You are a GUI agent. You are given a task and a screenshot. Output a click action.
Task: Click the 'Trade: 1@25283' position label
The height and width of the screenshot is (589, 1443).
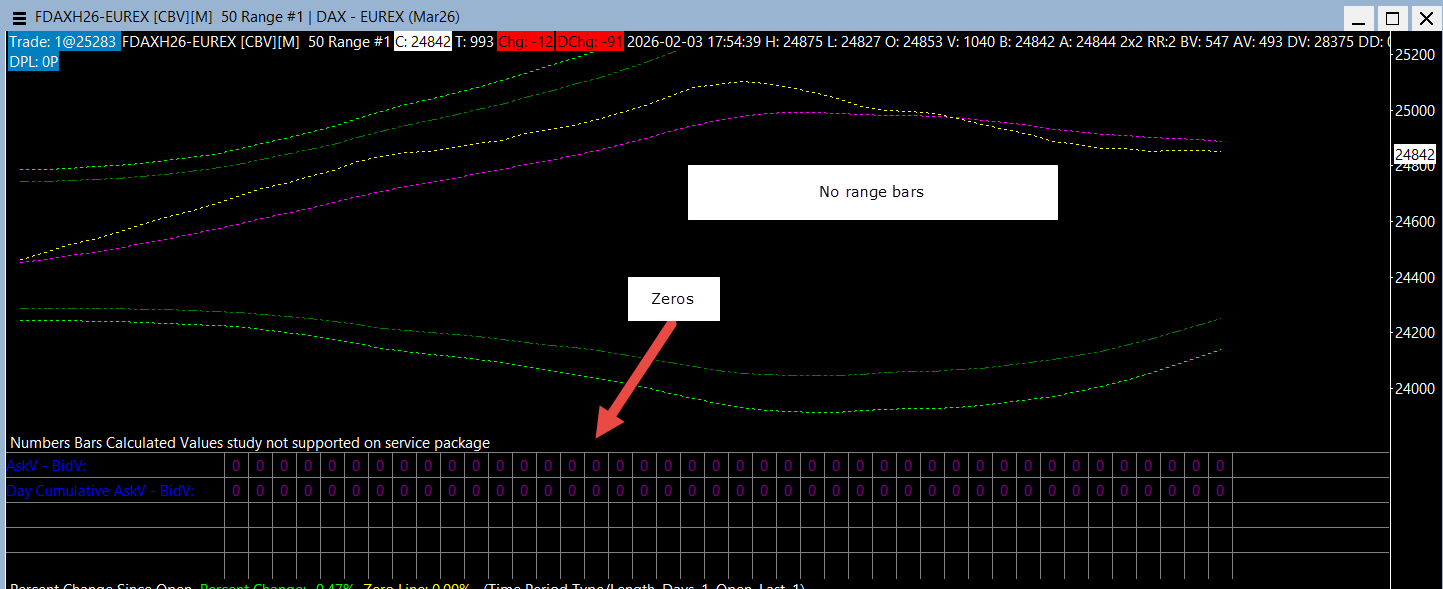[x=63, y=42]
